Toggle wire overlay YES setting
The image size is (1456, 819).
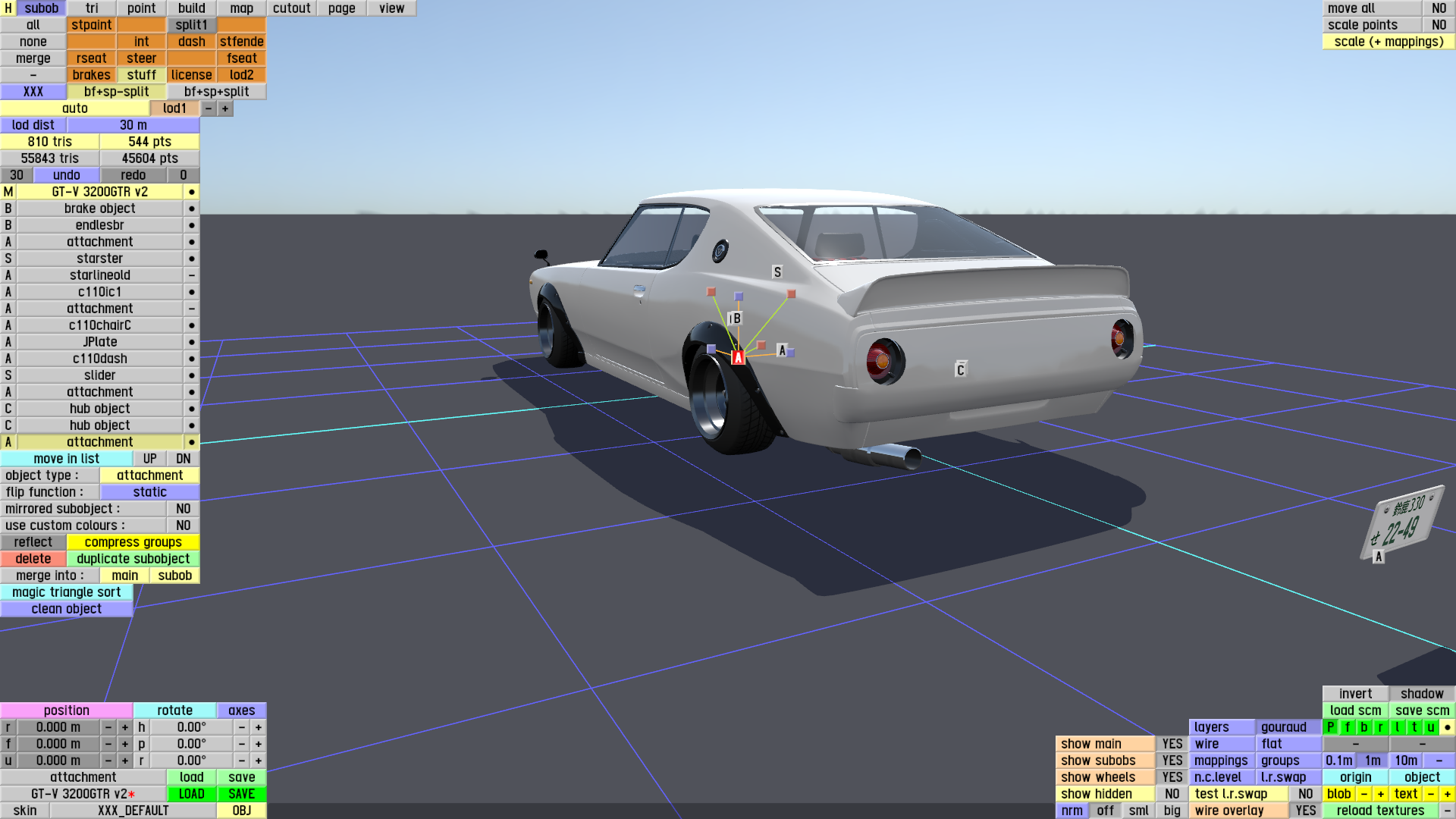1305,811
